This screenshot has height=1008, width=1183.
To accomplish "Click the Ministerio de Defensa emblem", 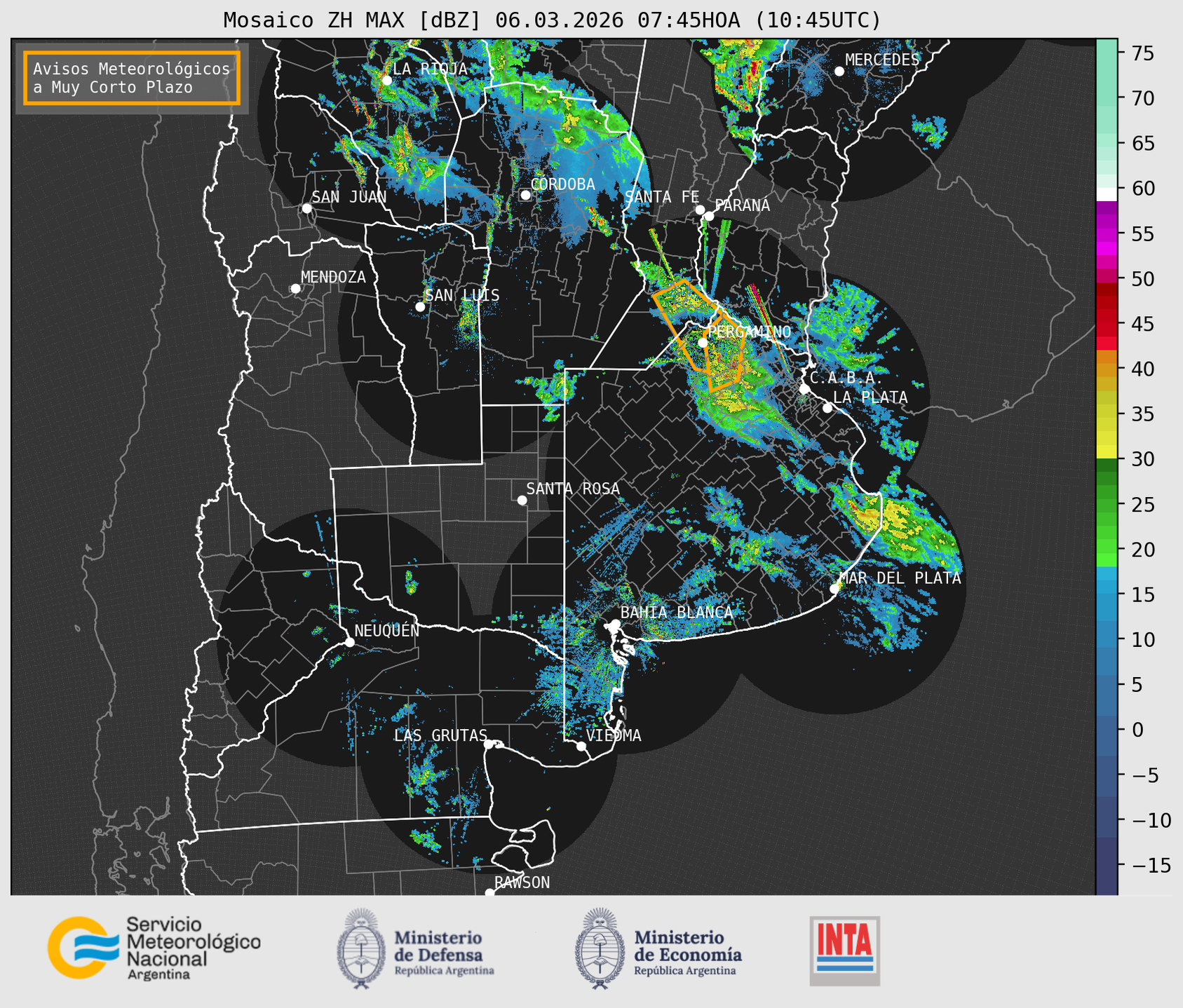I will (x=360, y=949).
